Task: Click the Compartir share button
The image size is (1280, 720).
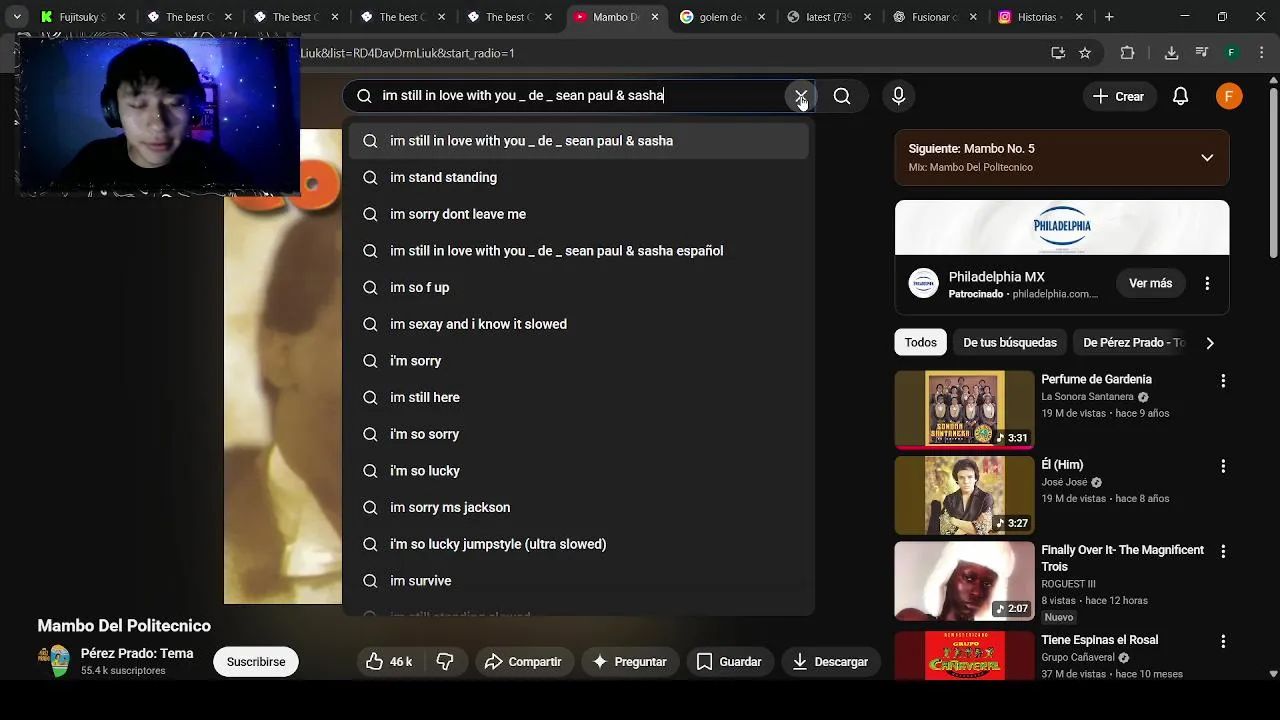Action: 523,662
